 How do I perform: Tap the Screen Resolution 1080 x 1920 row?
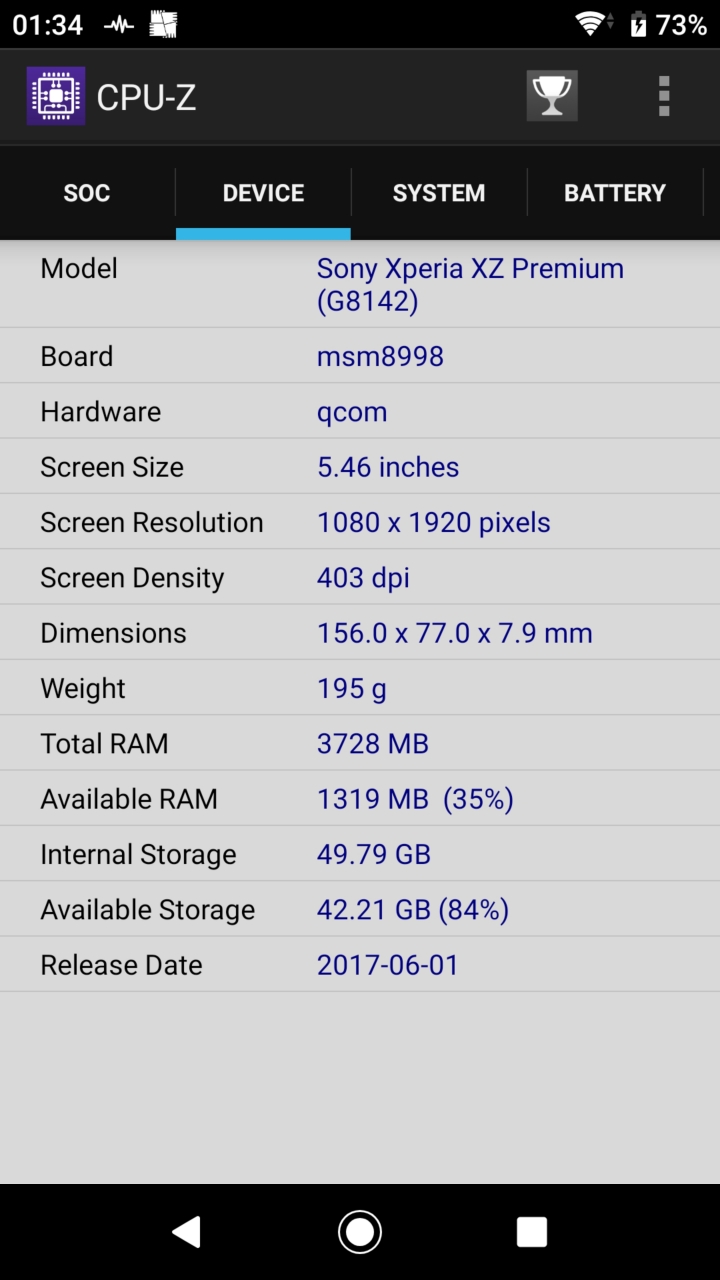point(360,522)
